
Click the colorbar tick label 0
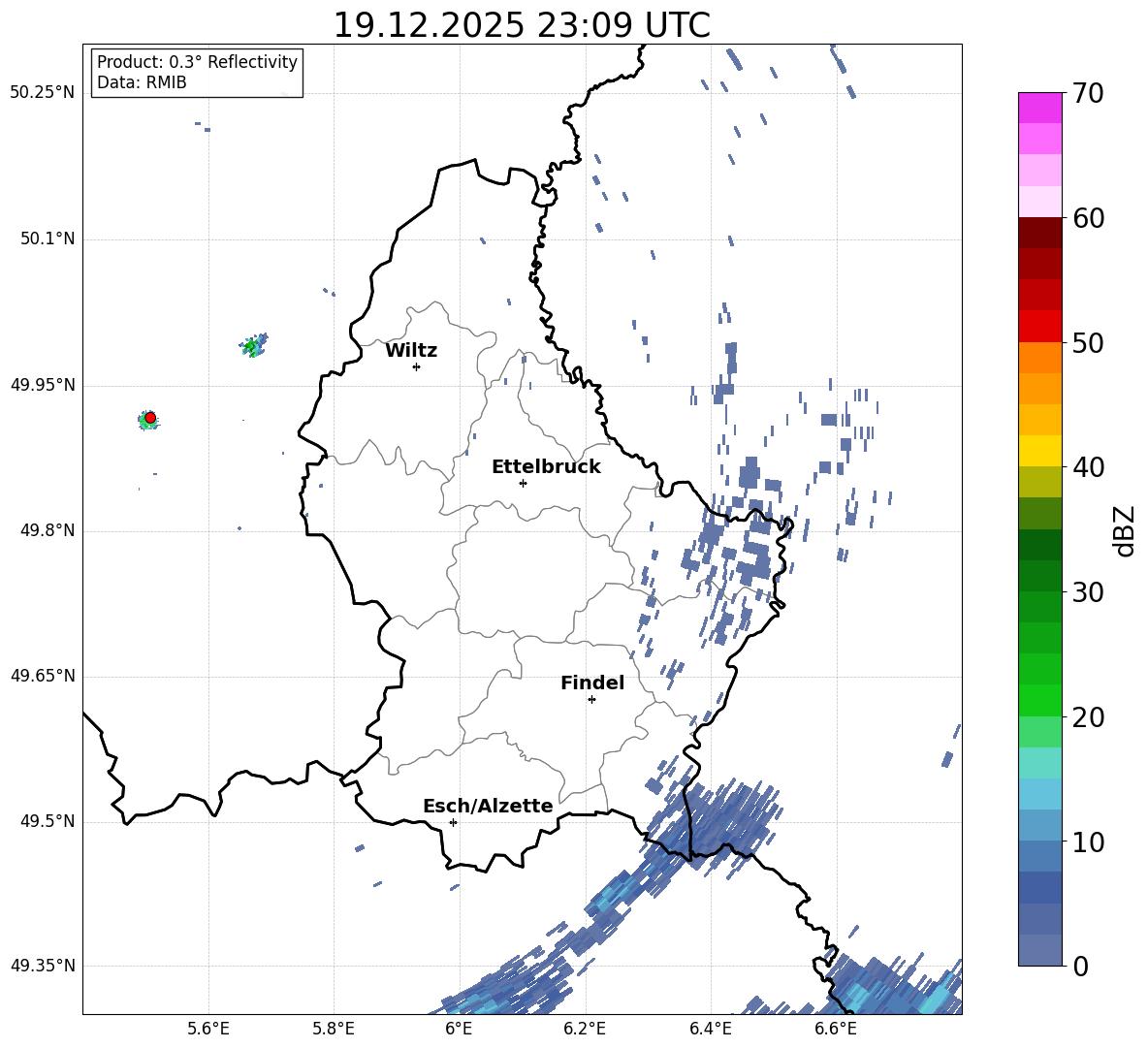pyautogui.click(x=1080, y=966)
